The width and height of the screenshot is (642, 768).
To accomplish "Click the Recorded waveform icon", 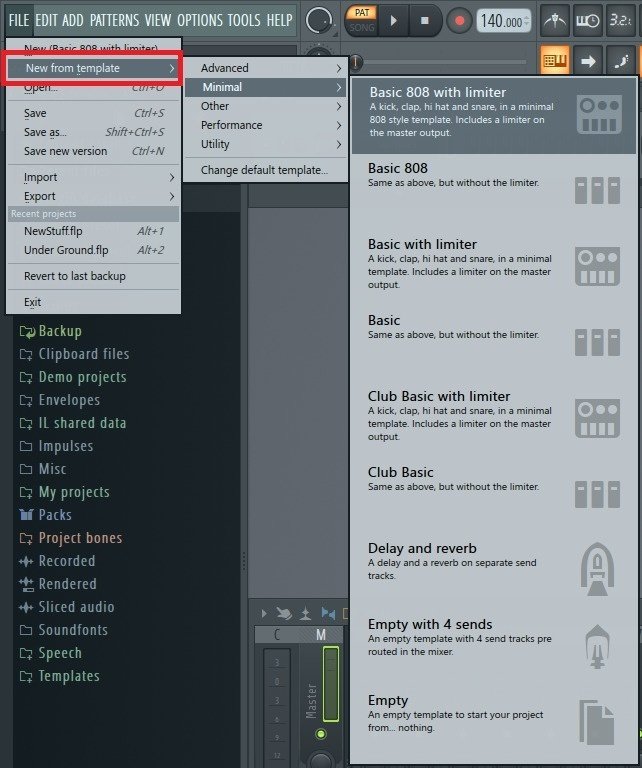I will click(x=26, y=561).
